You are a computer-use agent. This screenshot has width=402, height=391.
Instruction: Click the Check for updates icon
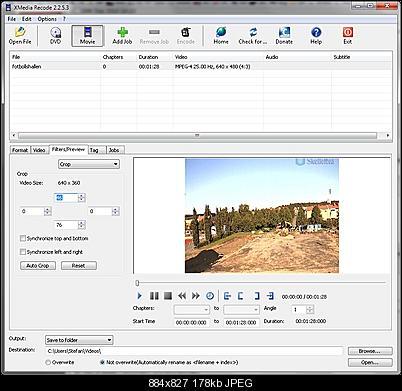coord(253,36)
